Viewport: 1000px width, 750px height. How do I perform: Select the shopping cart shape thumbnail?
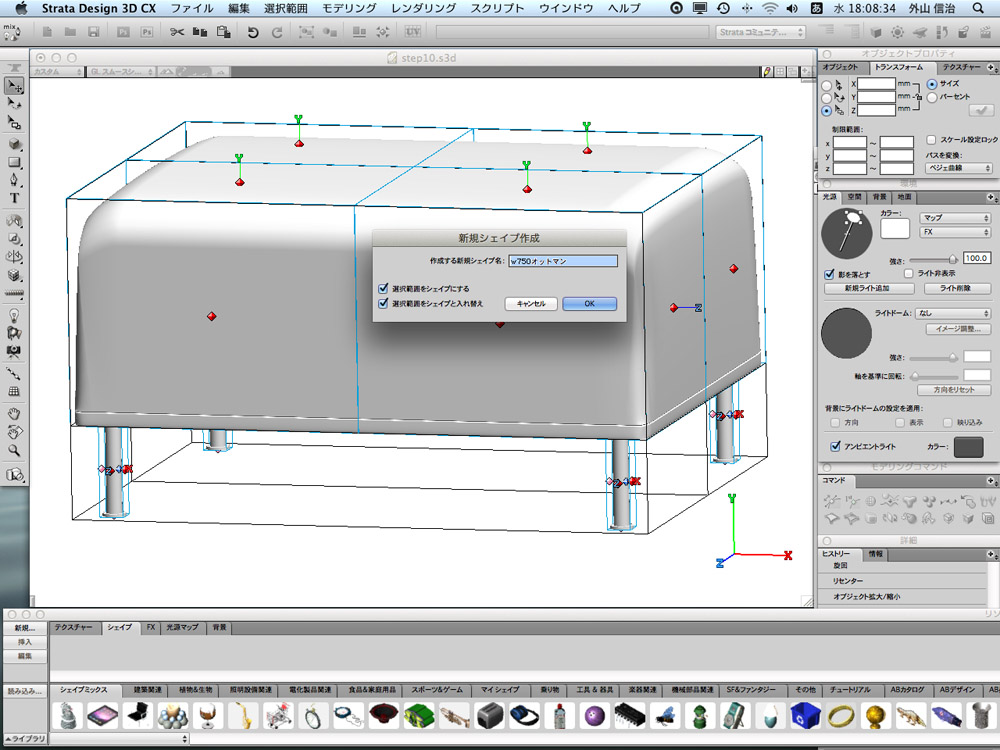point(277,716)
